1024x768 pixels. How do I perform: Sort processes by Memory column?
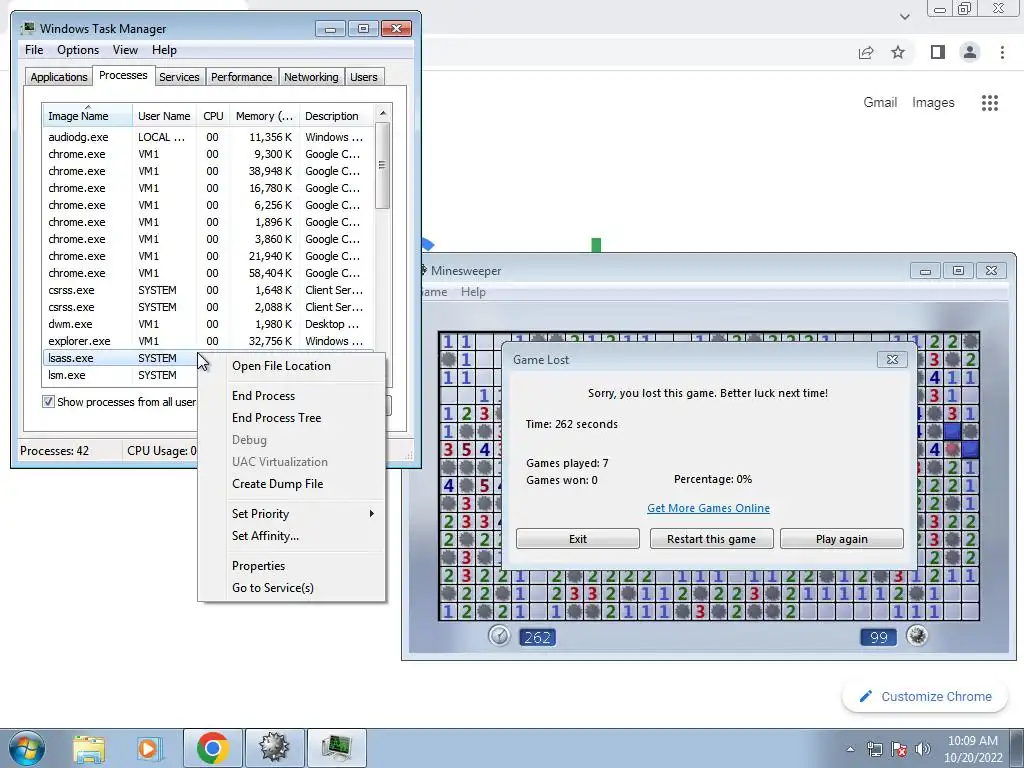click(x=264, y=116)
